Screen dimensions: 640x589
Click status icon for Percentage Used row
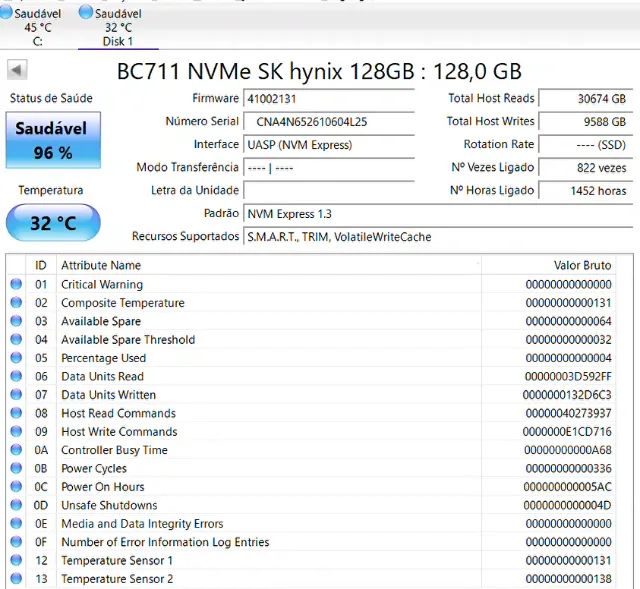[16, 357]
